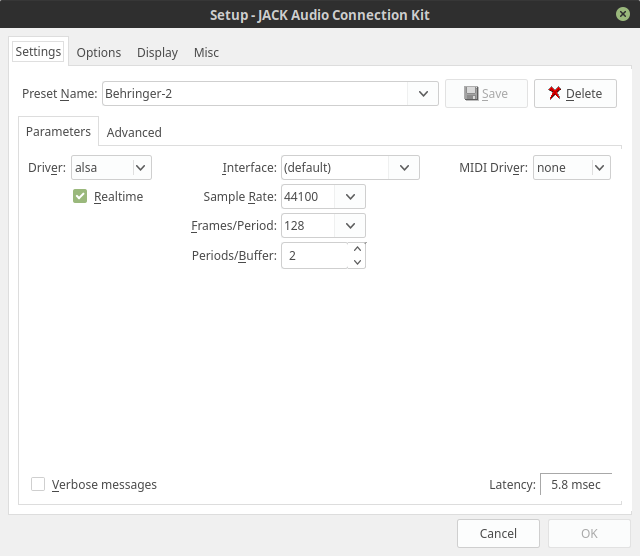The height and width of the screenshot is (556, 640).
Task: Click the Cancel button
Action: pos(498,534)
